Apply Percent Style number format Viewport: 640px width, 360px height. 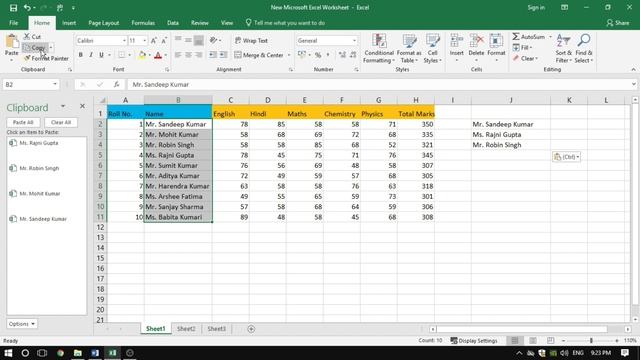tap(318, 55)
